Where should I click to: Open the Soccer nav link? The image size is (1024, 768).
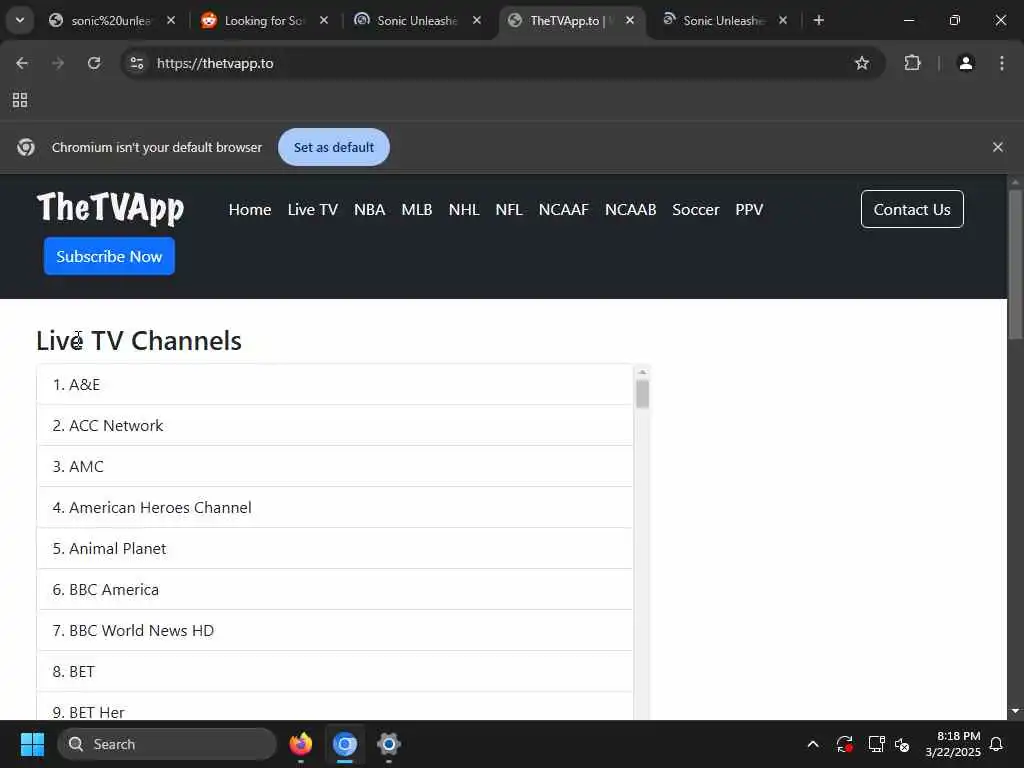(696, 210)
